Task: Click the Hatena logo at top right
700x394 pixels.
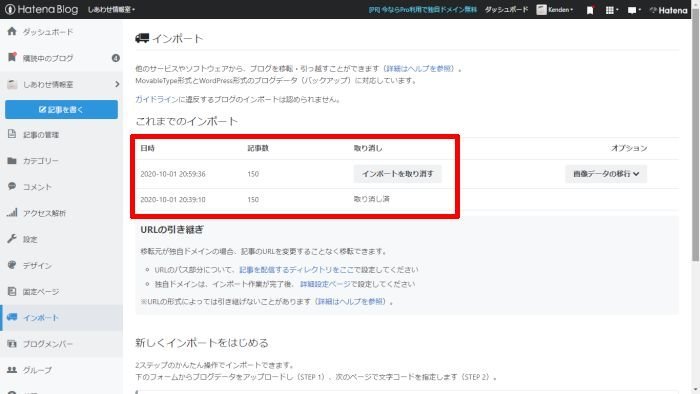Action: click(x=668, y=10)
